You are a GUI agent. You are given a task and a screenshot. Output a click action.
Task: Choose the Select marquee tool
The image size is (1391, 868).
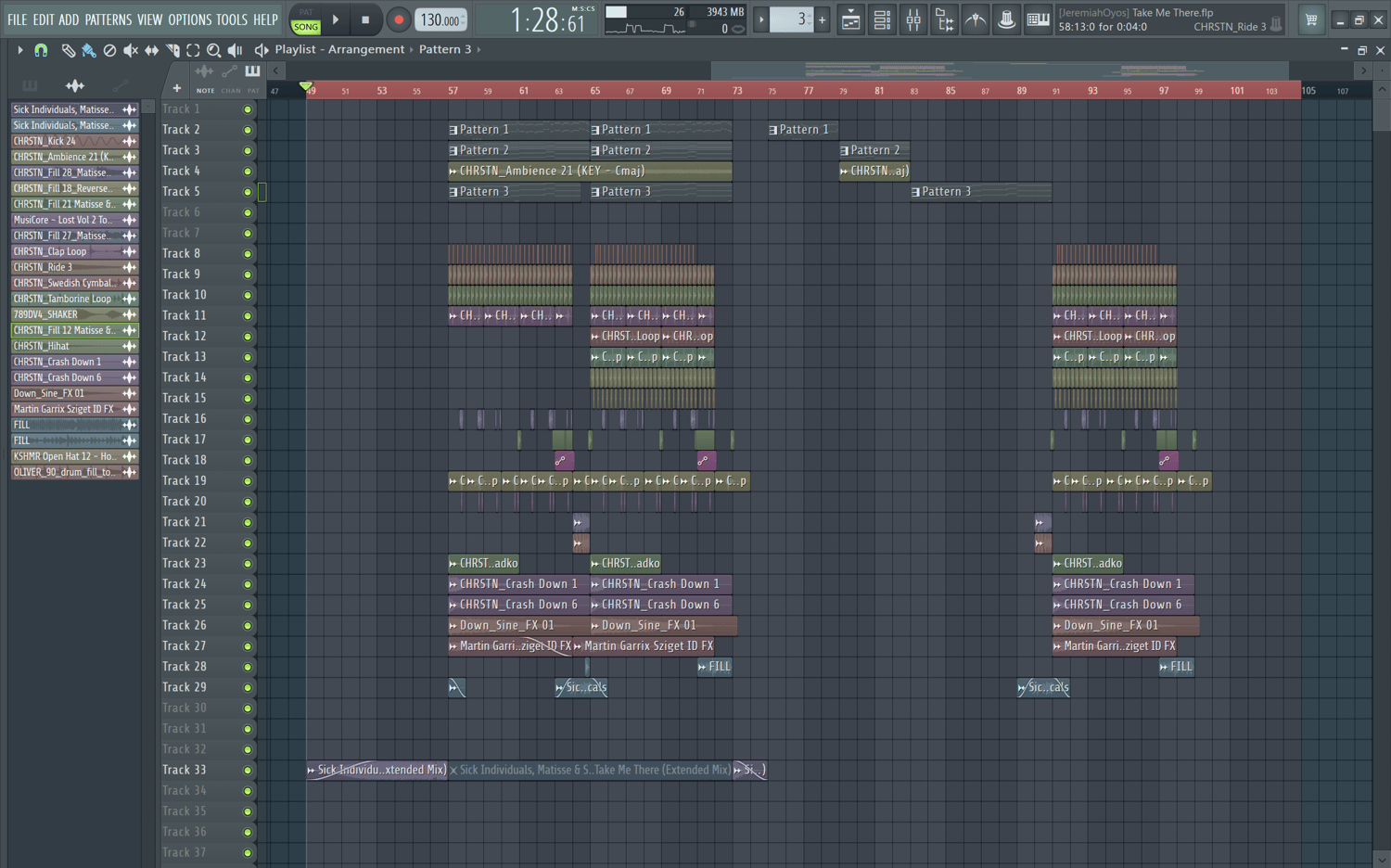(x=193, y=50)
